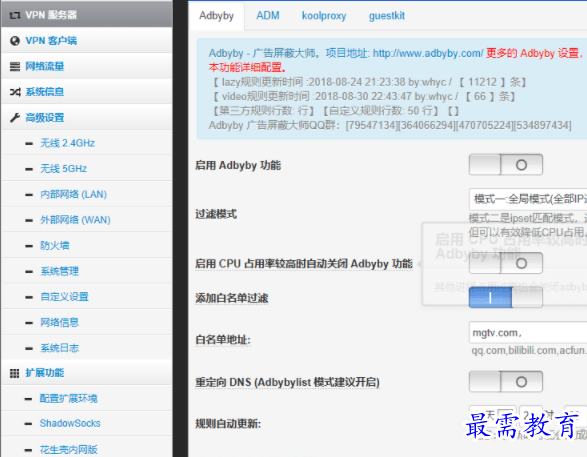Open 无线 5GHz settings
Viewport: 587px width, 457px height.
click(63, 169)
